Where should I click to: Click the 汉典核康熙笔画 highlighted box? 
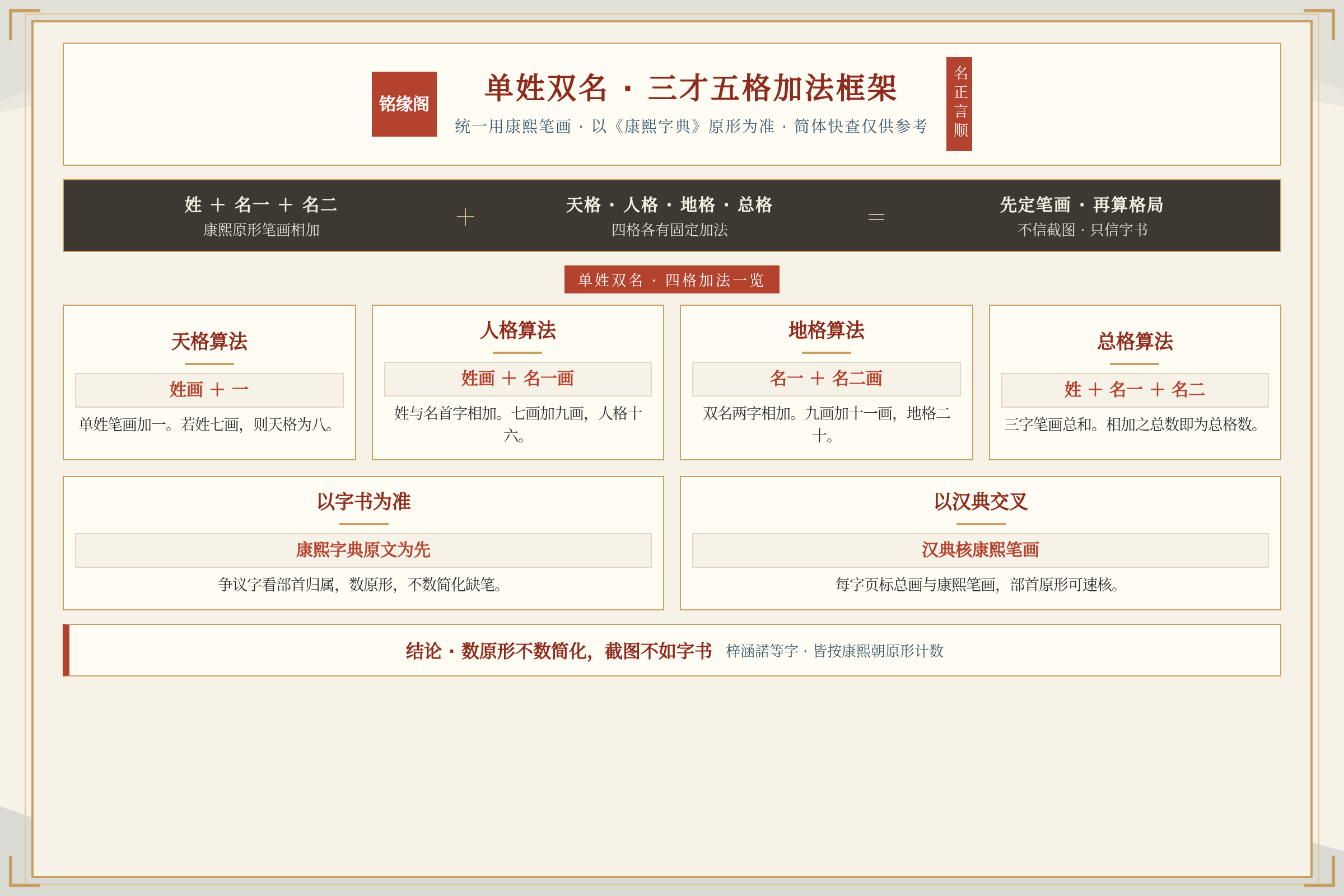pyautogui.click(x=981, y=550)
